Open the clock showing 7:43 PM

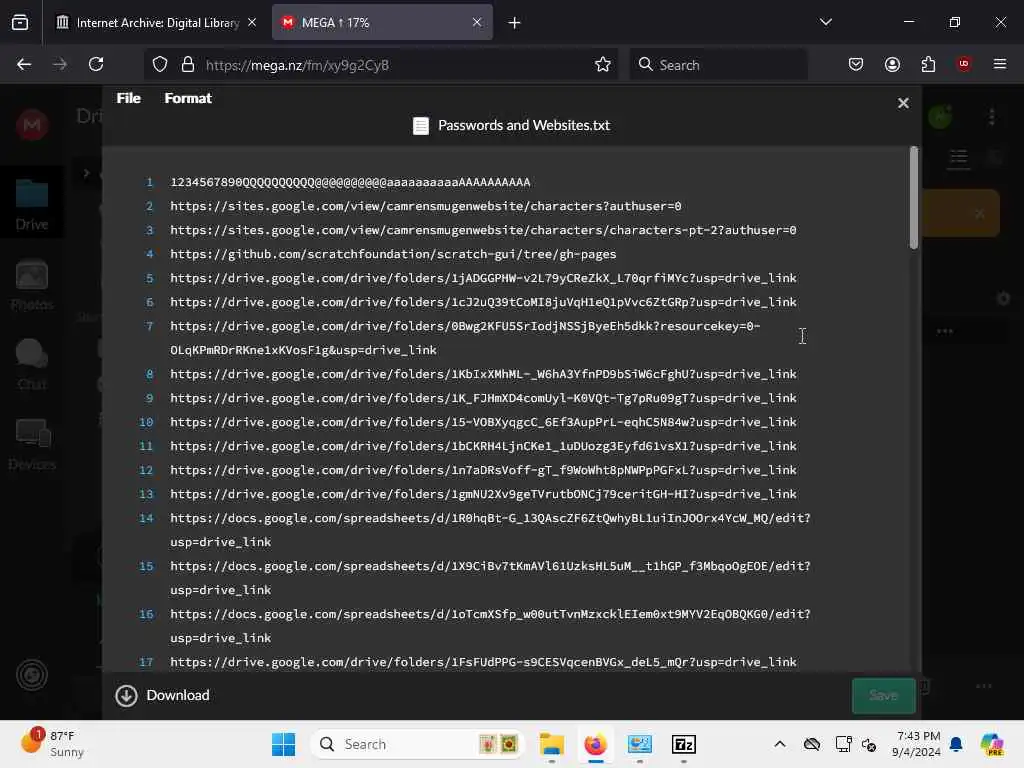point(918,744)
